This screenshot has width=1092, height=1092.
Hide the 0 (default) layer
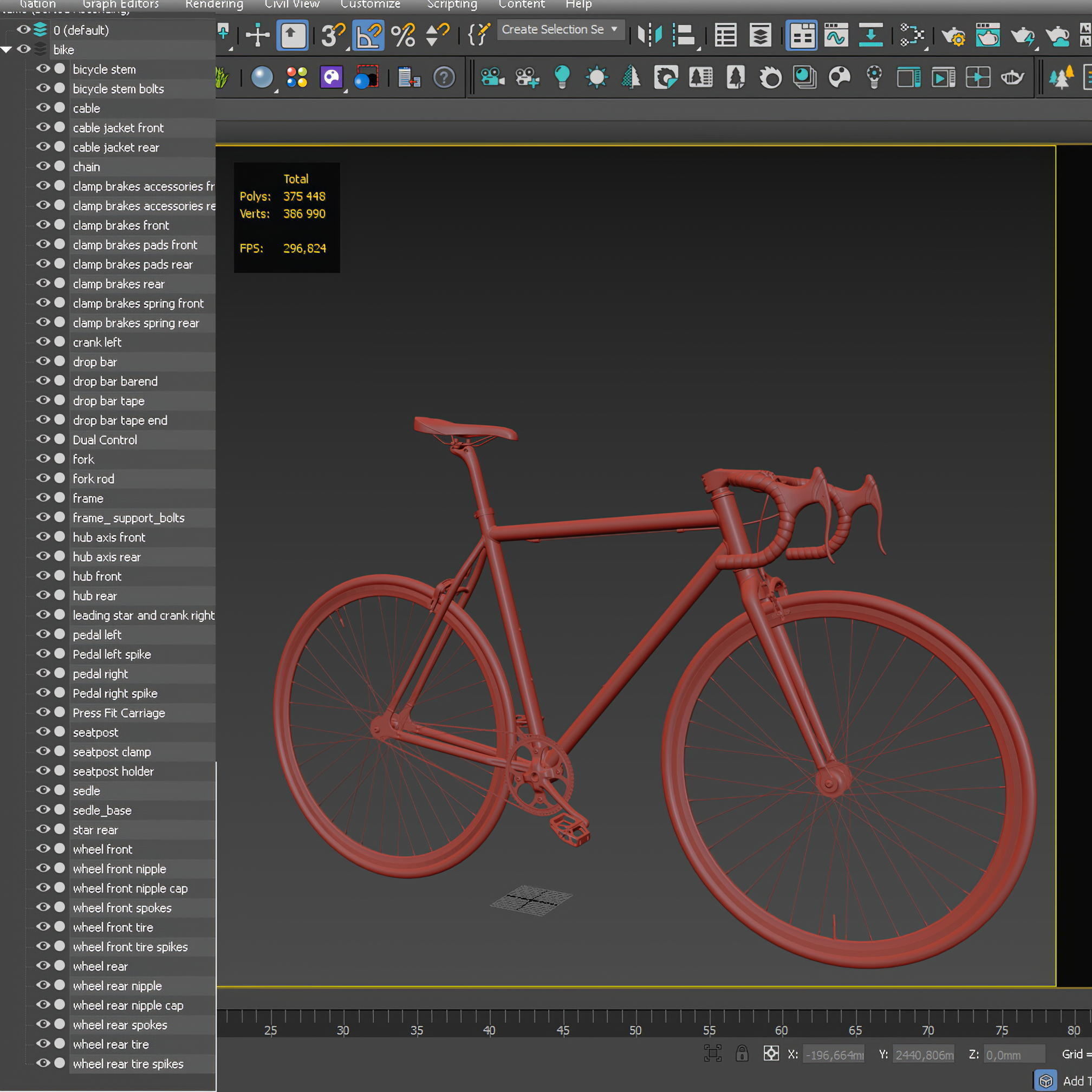point(24,29)
